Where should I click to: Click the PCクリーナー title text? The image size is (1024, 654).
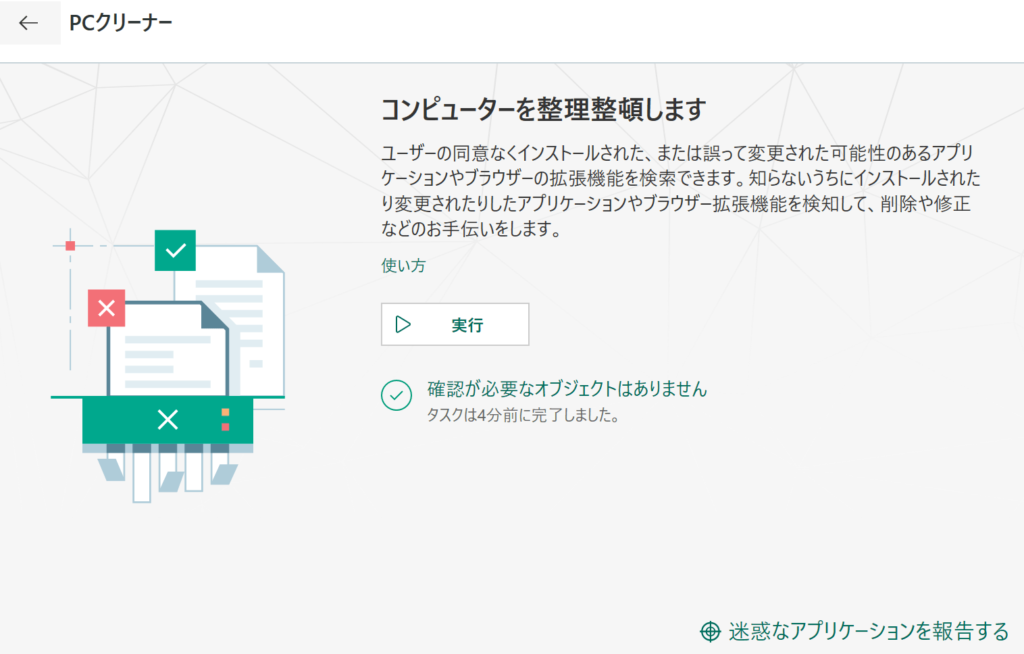(x=121, y=23)
